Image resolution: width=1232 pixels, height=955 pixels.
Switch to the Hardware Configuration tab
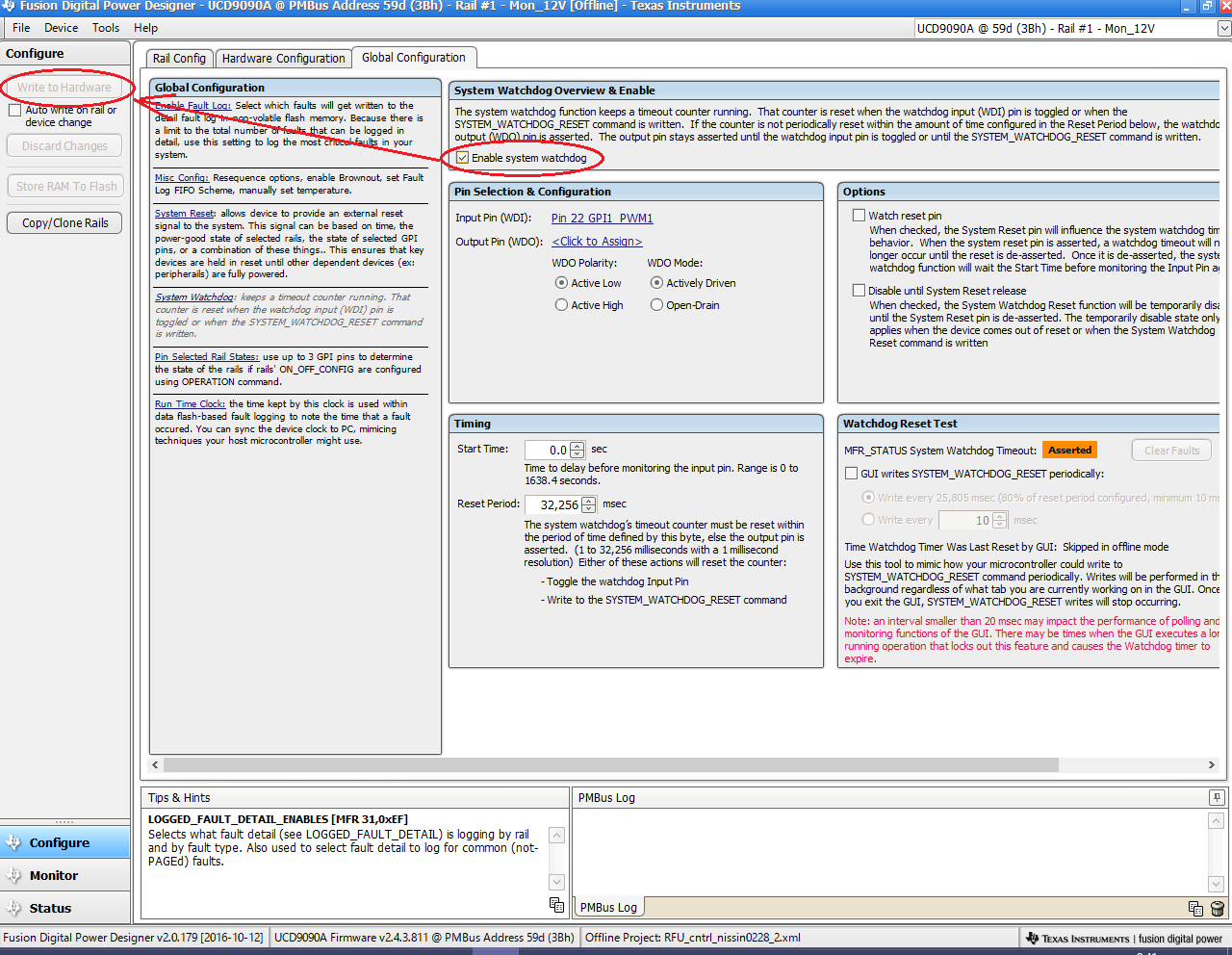(x=283, y=59)
